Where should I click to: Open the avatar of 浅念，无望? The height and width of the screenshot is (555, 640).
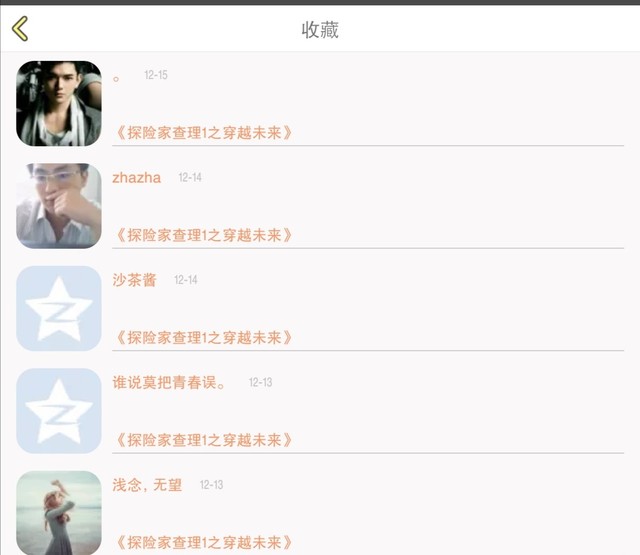click(x=59, y=513)
